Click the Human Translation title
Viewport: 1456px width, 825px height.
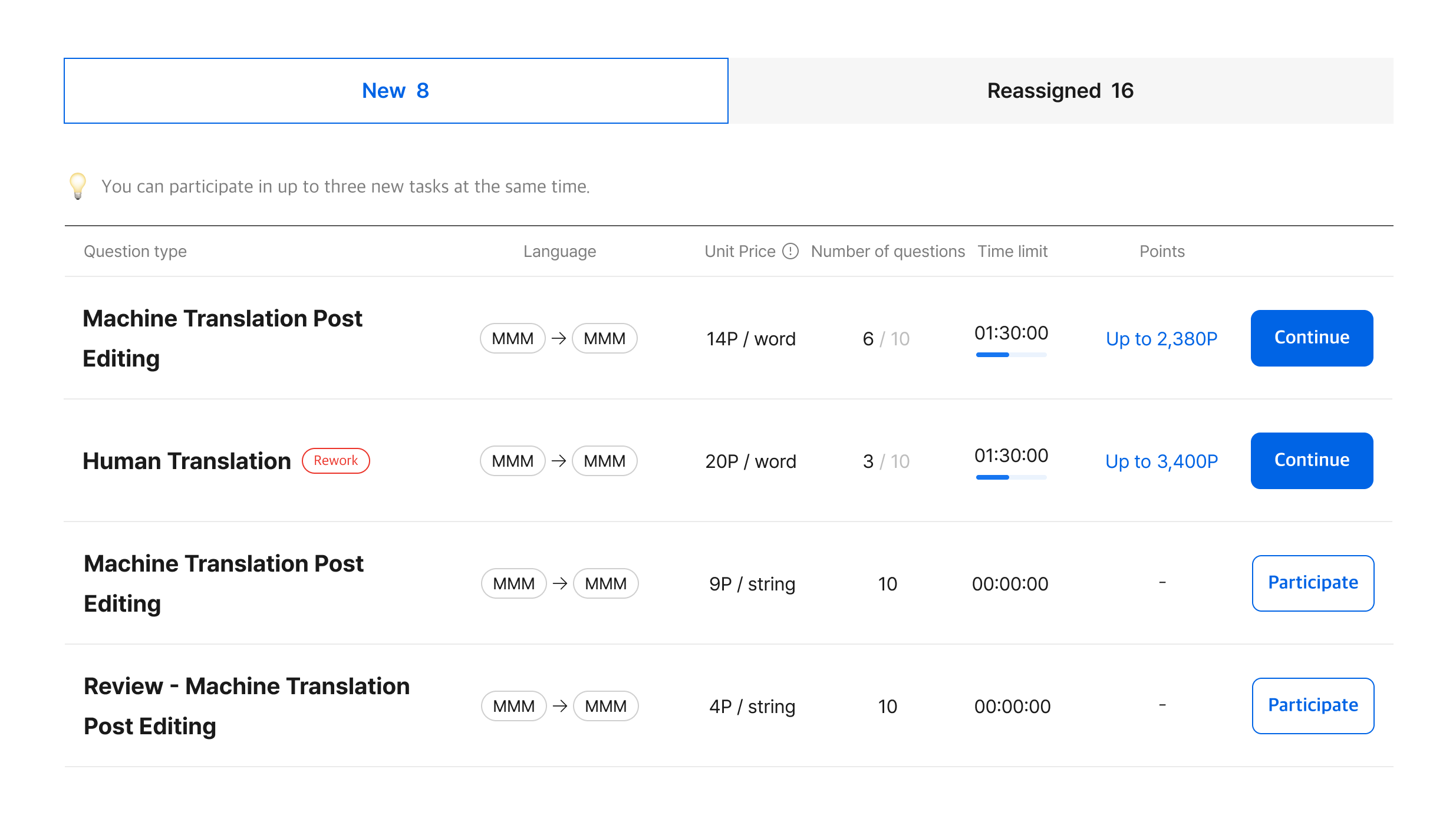pyautogui.click(x=187, y=461)
